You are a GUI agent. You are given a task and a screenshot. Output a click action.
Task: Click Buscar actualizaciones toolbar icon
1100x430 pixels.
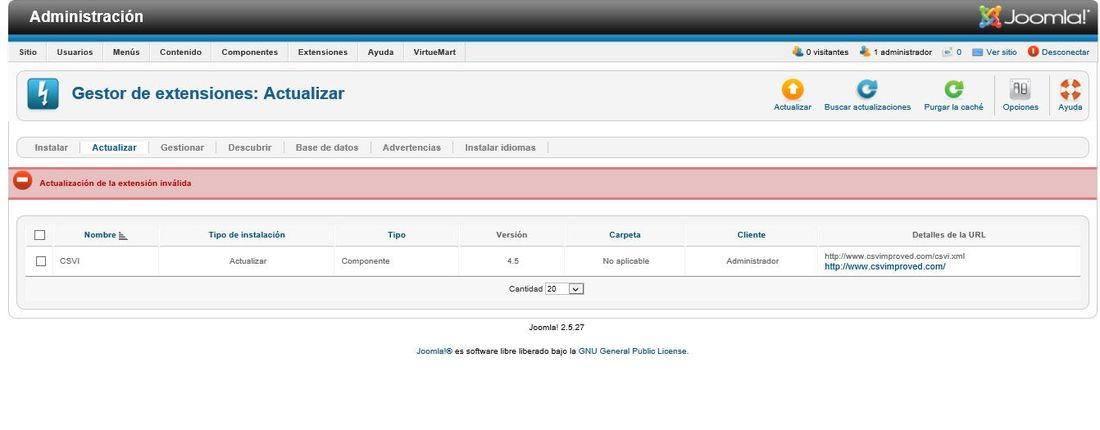click(x=867, y=89)
